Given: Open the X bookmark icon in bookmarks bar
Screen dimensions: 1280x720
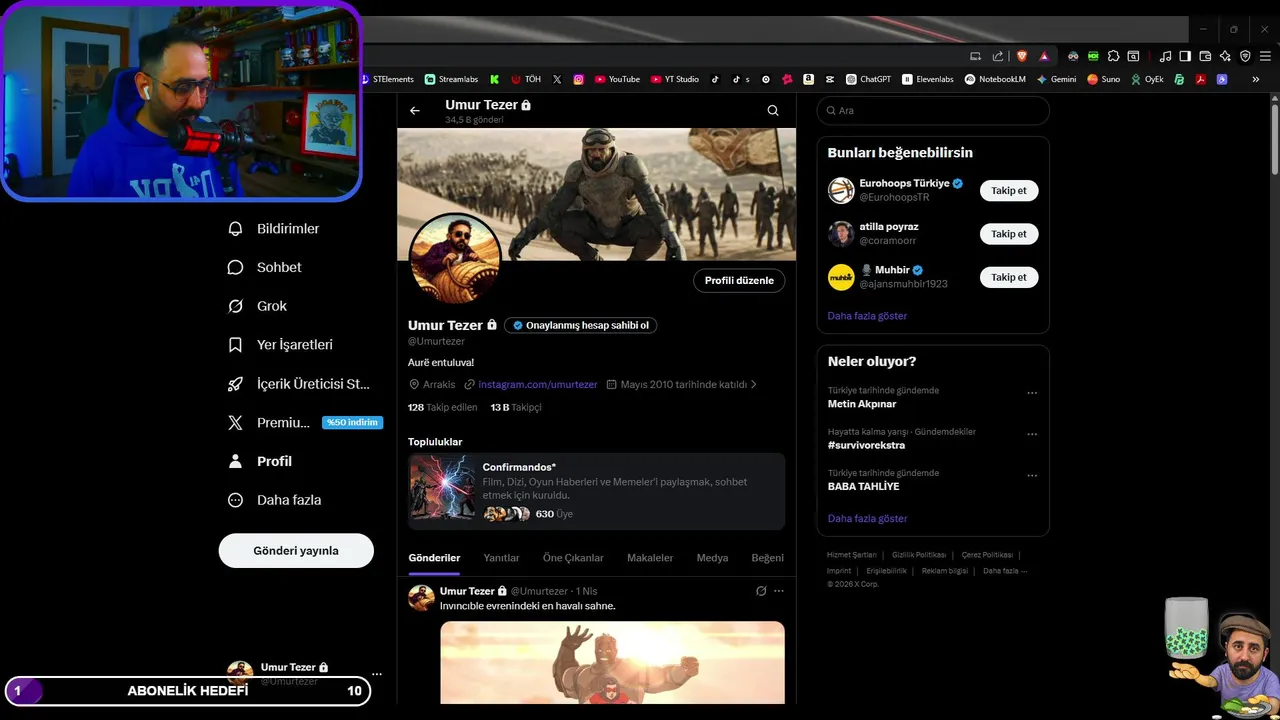Looking at the screenshot, I should (x=557, y=79).
